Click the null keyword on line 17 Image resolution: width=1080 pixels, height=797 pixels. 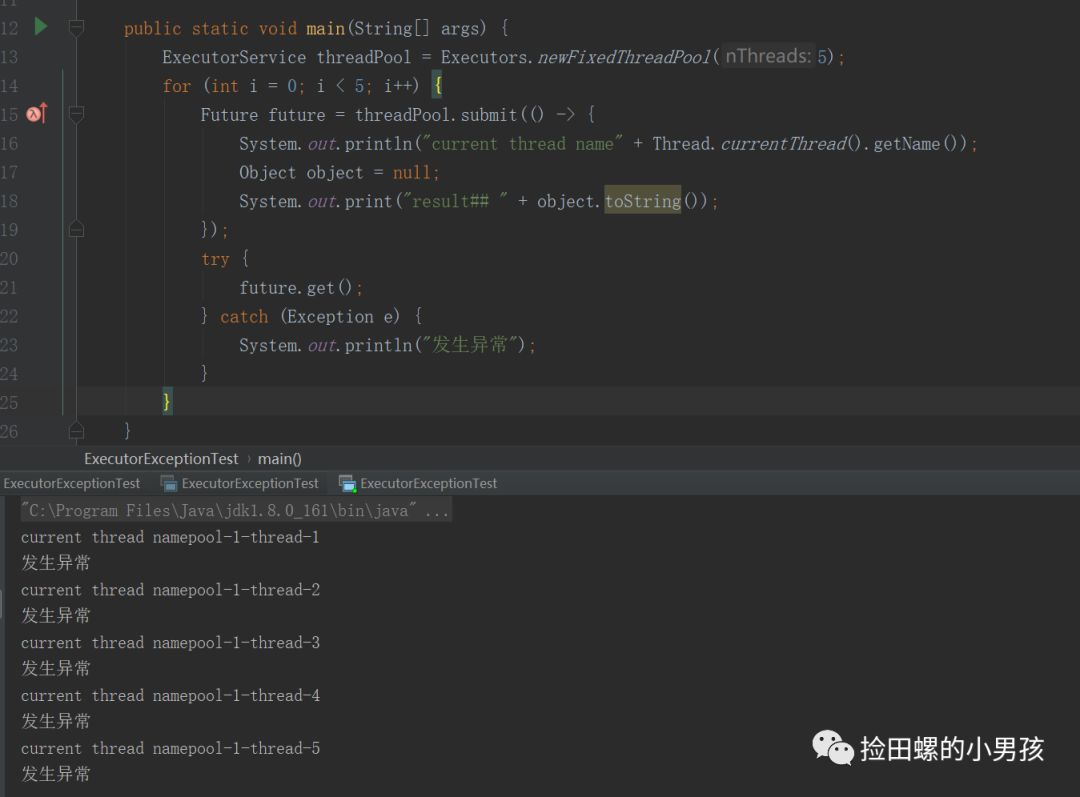point(412,172)
